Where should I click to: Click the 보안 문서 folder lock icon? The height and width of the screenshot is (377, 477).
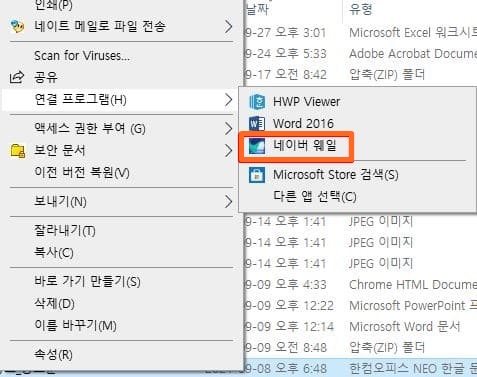(18, 150)
